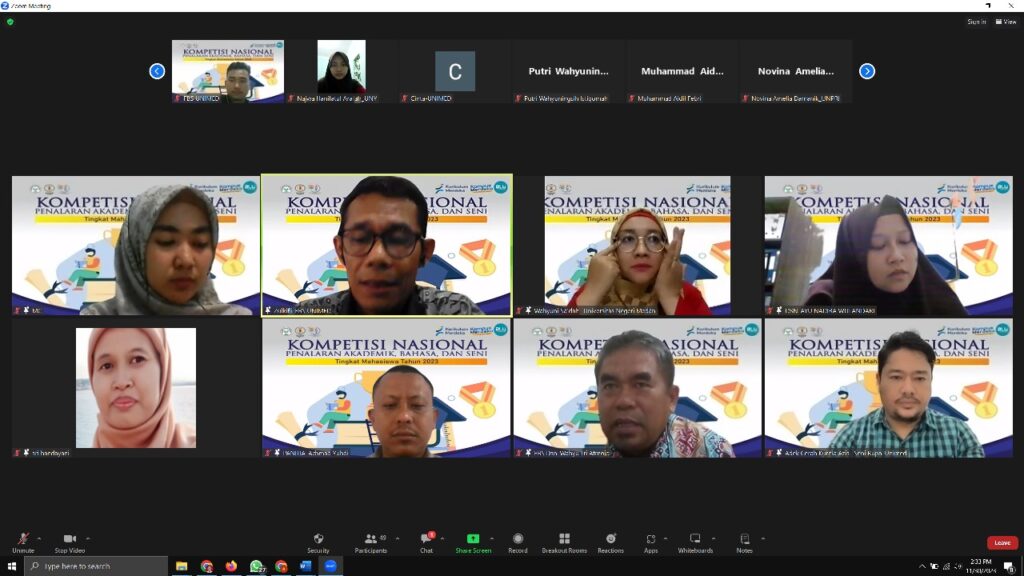Select the MC video tile
The height and width of the screenshot is (576, 1024).
click(x=136, y=246)
